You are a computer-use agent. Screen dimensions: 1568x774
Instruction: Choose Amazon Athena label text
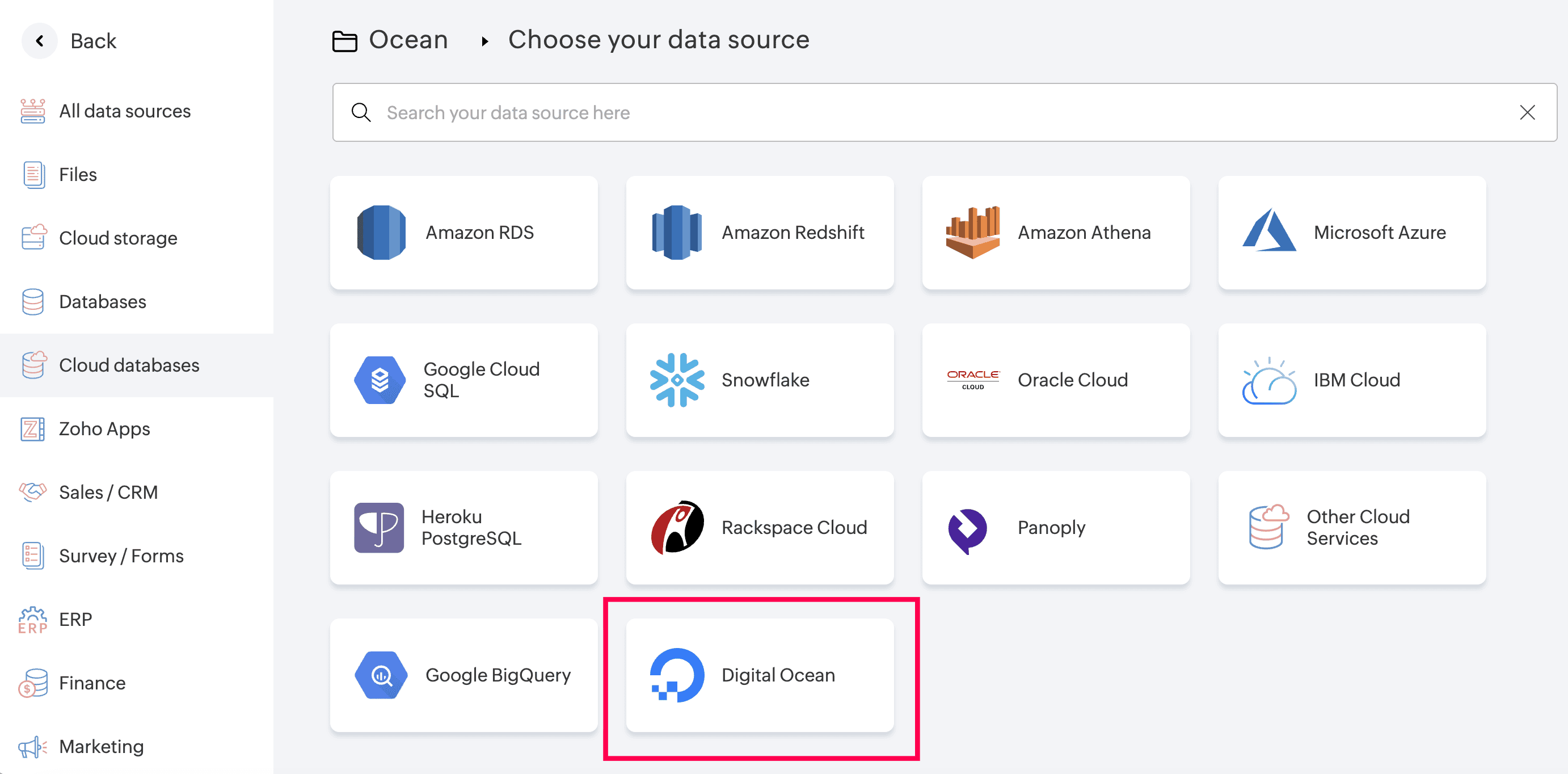tap(1084, 233)
